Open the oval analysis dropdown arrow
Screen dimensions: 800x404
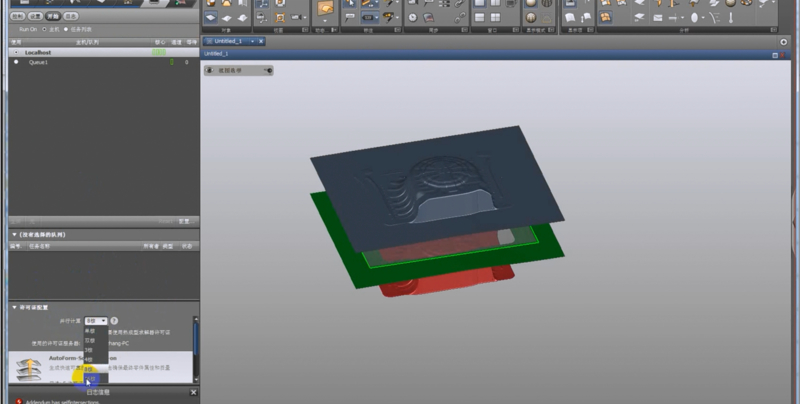tap(703, 17)
